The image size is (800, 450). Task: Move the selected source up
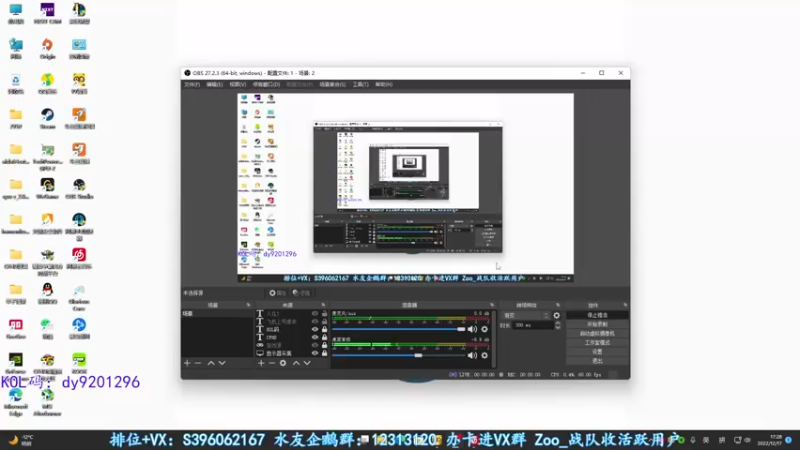pos(296,363)
